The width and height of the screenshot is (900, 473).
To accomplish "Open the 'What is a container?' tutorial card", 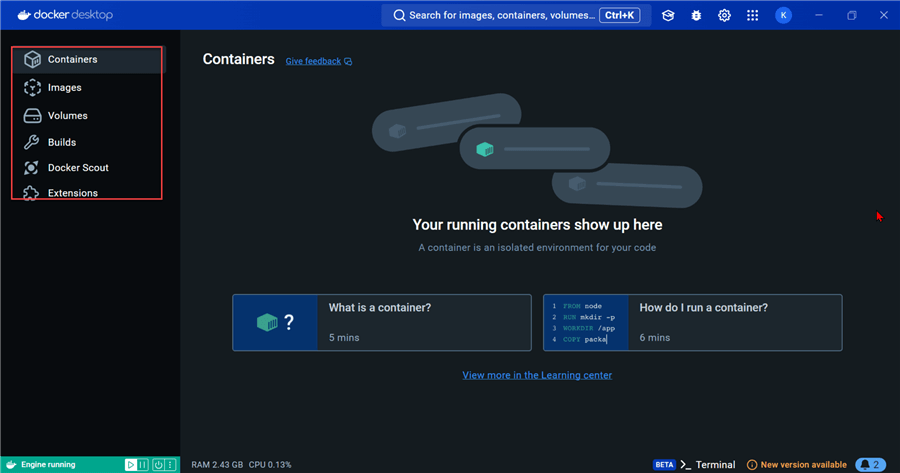I will (381, 322).
